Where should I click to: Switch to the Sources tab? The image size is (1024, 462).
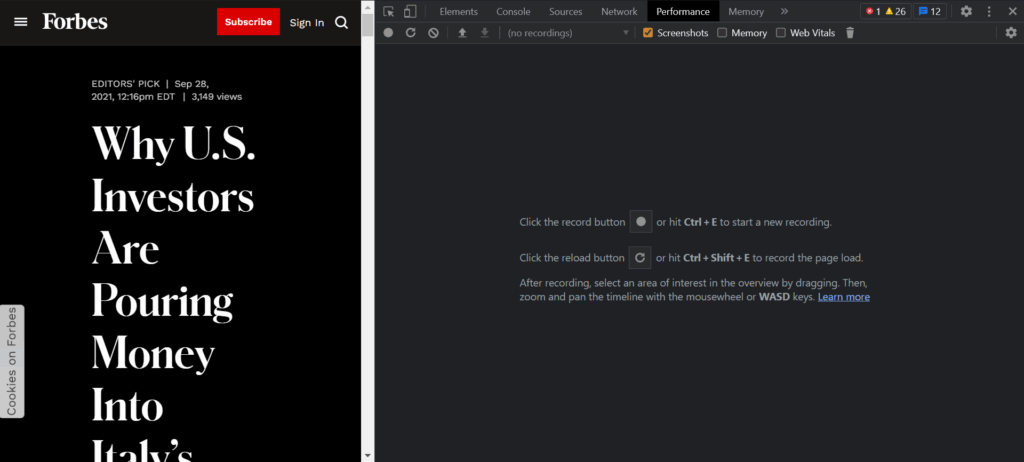click(x=566, y=12)
